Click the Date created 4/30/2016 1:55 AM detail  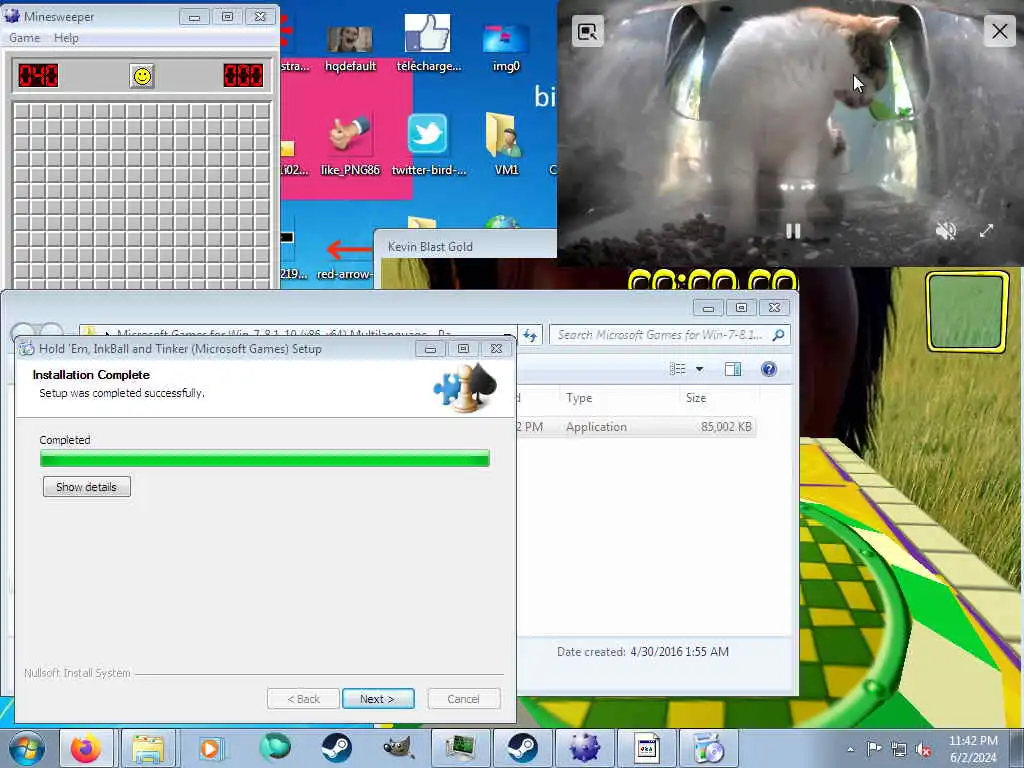(x=643, y=652)
